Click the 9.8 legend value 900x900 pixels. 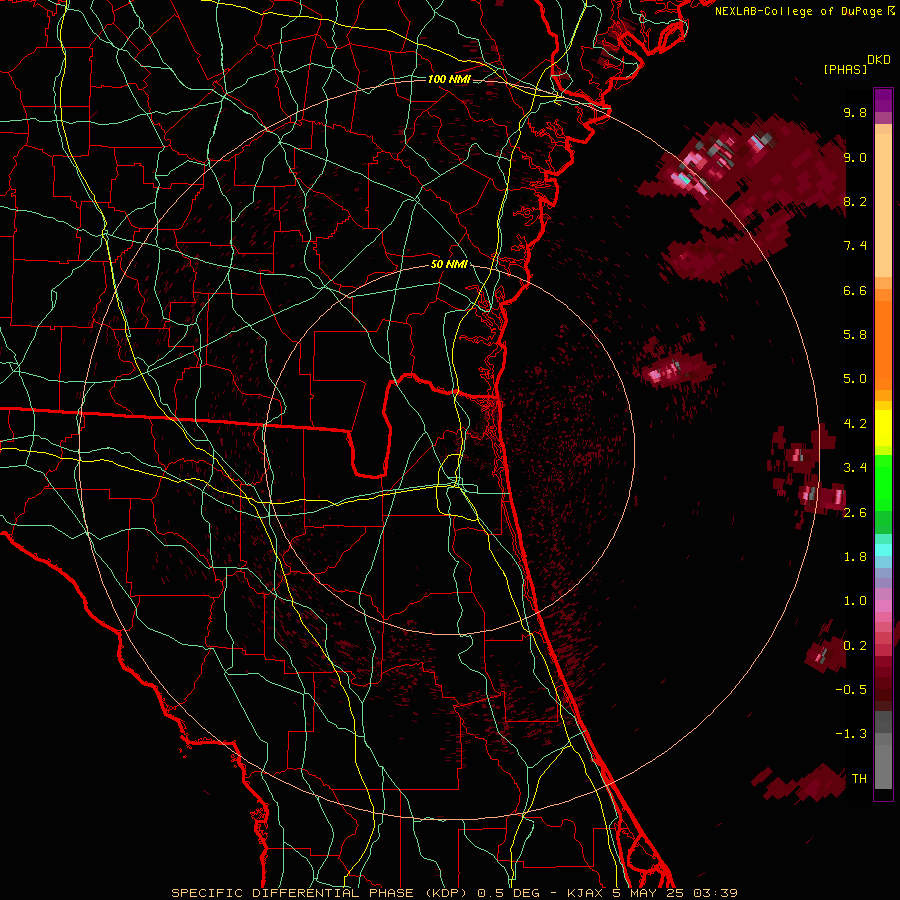tap(855, 112)
